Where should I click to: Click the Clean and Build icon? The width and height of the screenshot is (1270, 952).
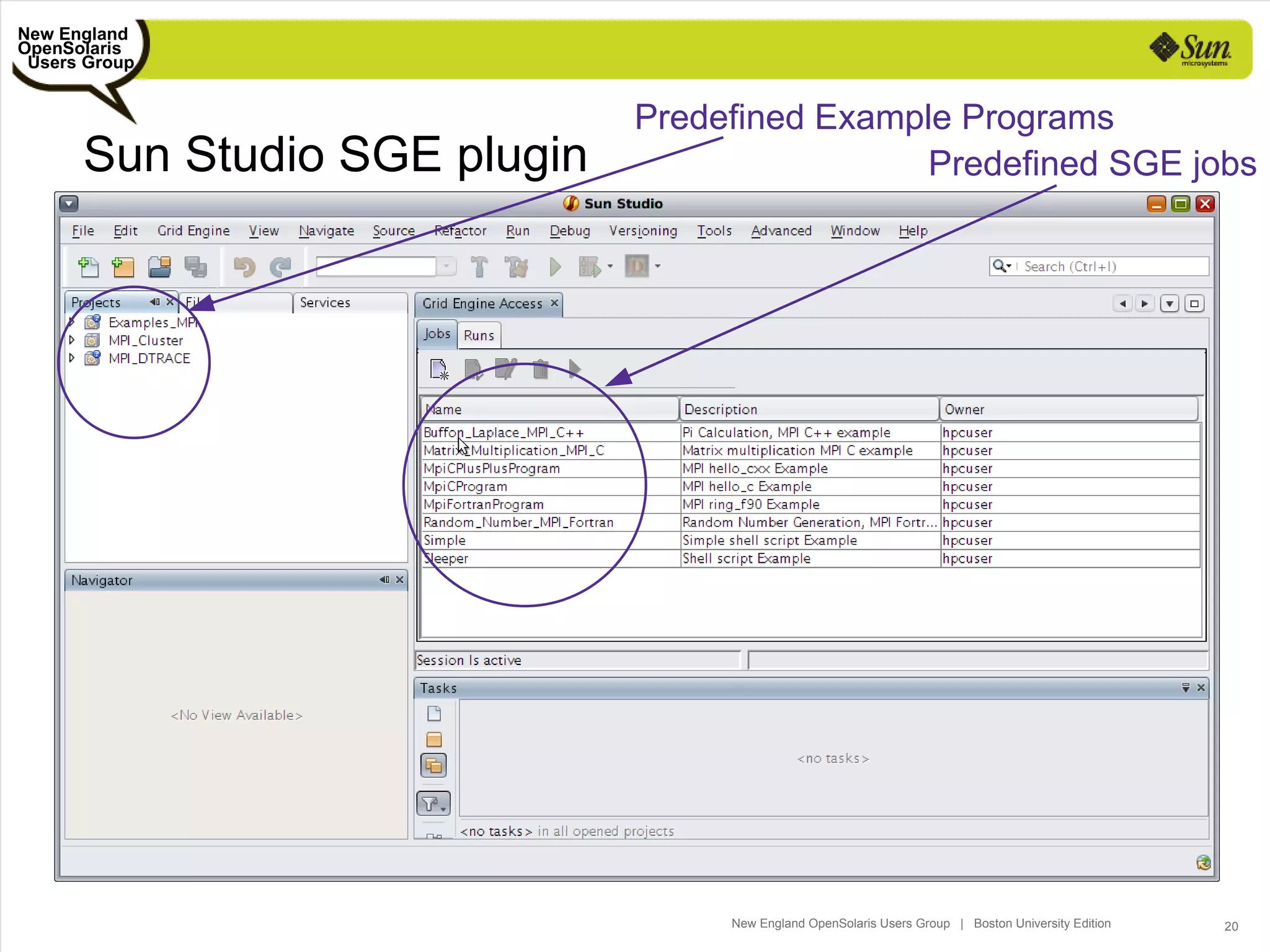[516, 267]
